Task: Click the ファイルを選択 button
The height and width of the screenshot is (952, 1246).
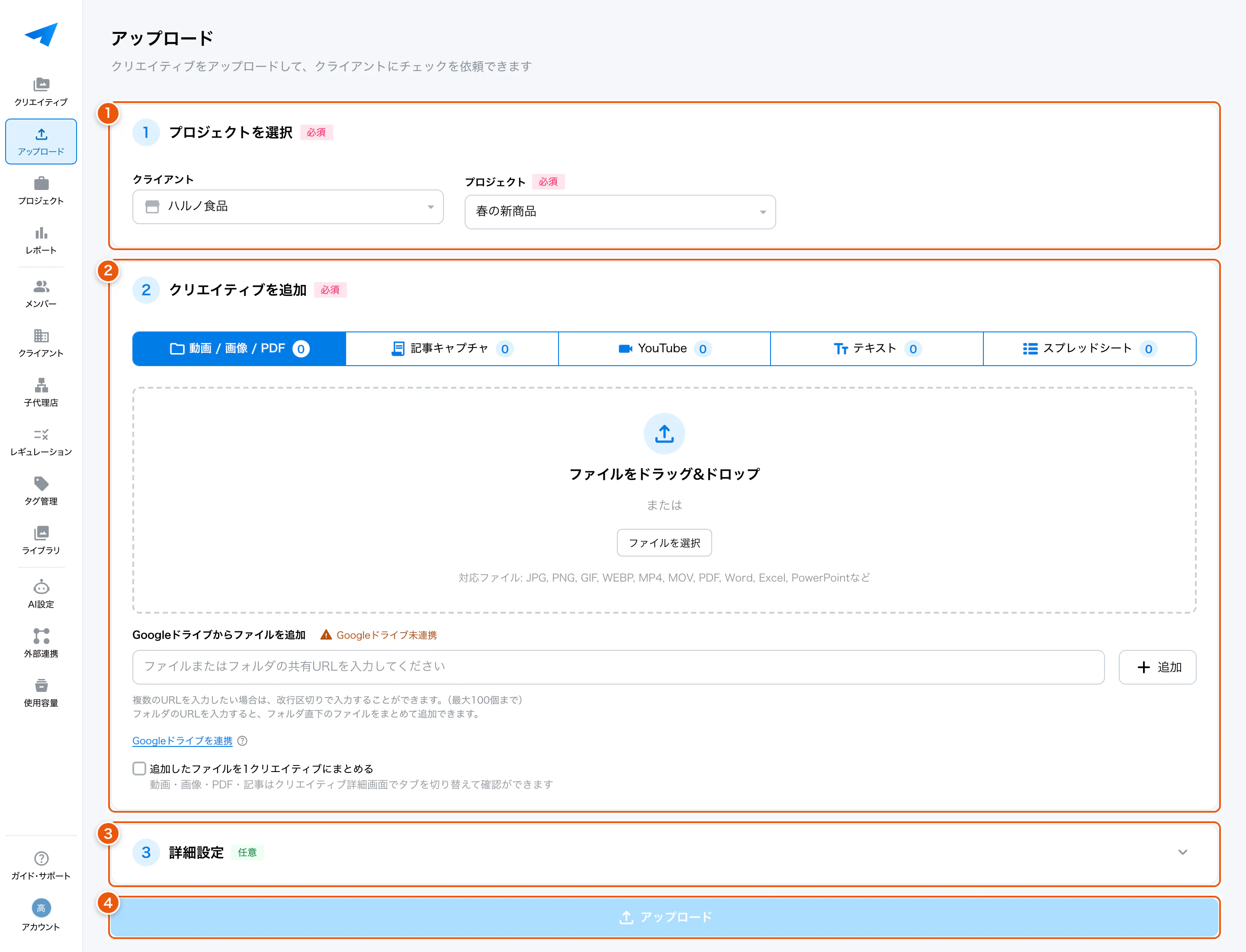Action: pyautogui.click(x=664, y=543)
